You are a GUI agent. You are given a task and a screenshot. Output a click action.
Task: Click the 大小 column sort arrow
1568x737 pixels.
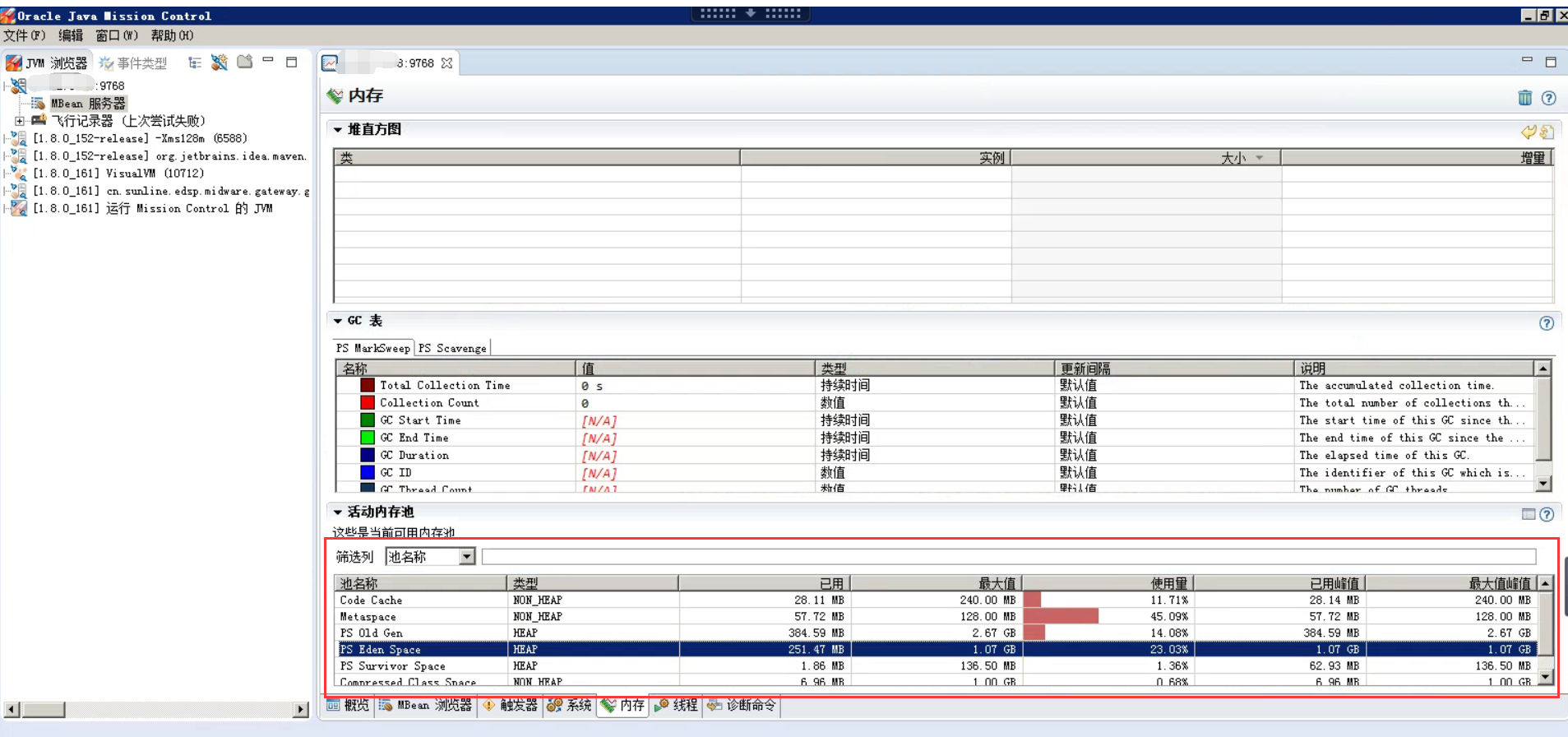(1259, 158)
